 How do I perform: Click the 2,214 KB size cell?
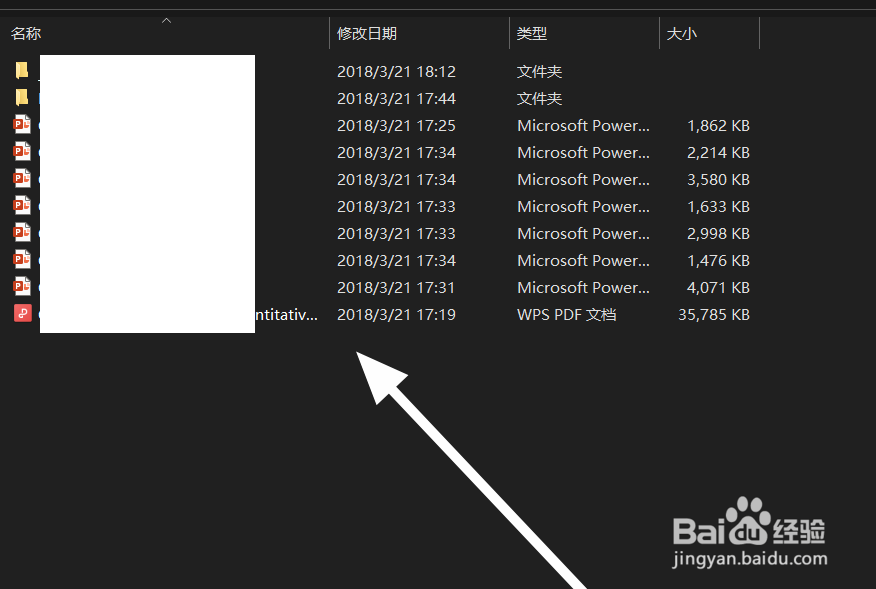718,153
